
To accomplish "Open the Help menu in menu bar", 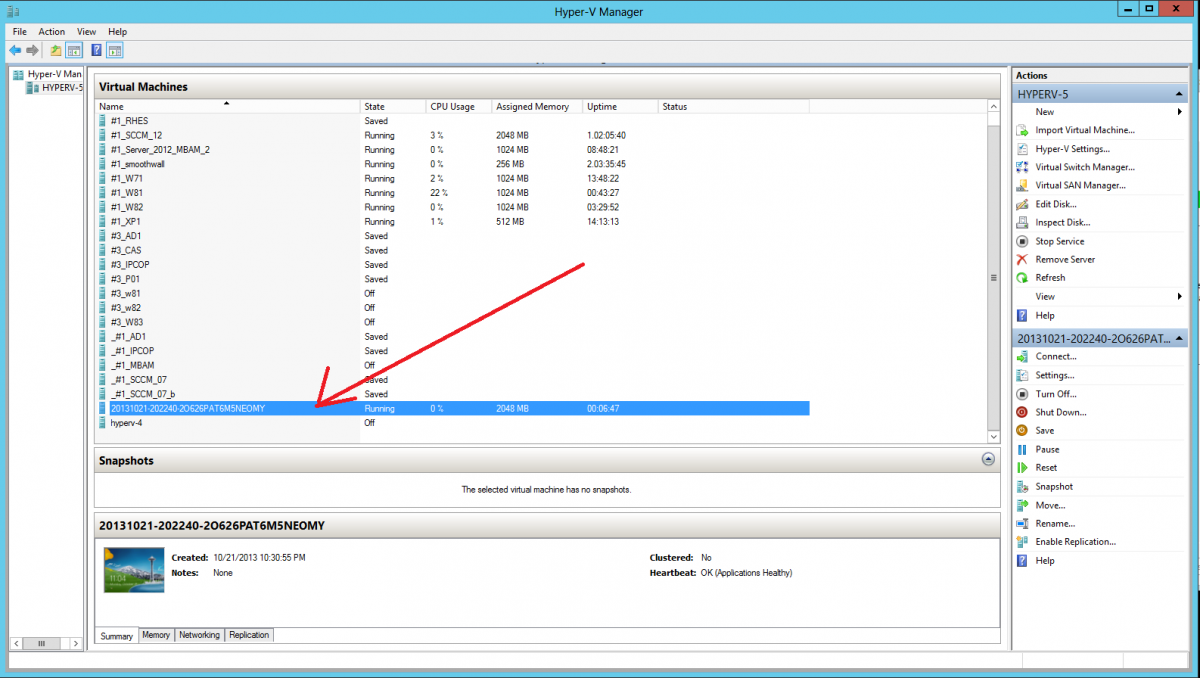I will point(118,32).
